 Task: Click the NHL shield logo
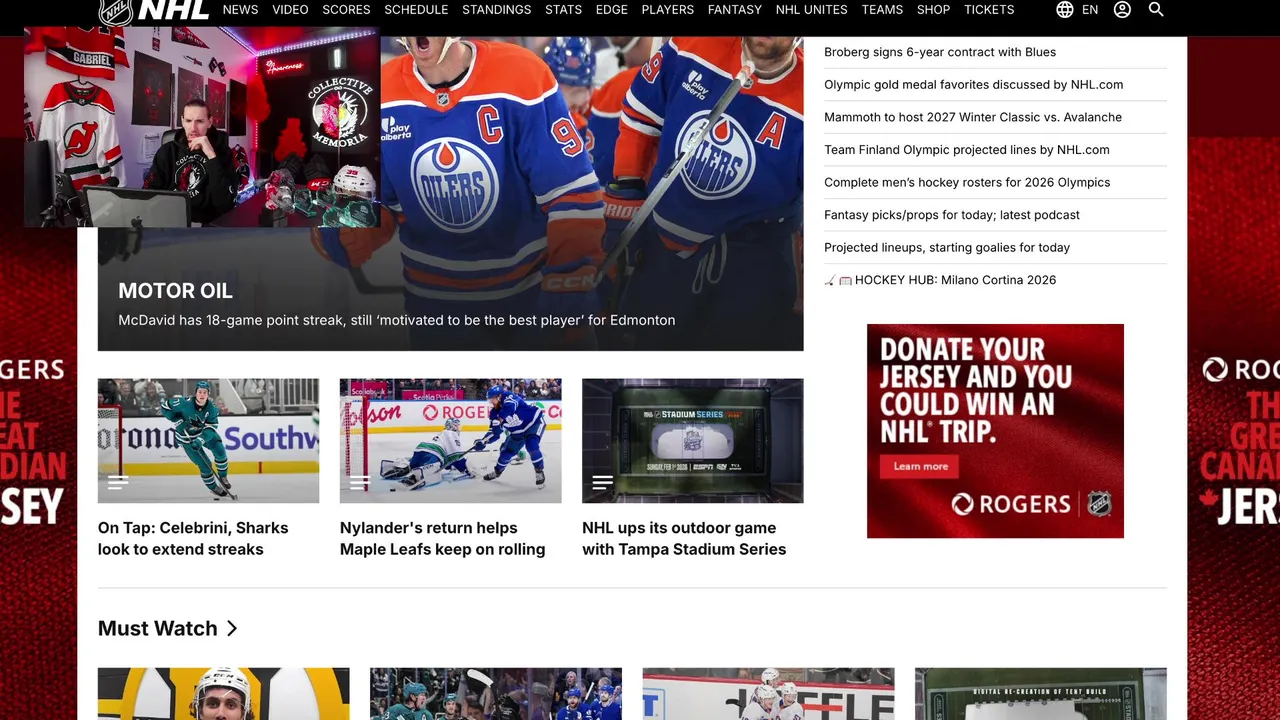click(x=115, y=12)
